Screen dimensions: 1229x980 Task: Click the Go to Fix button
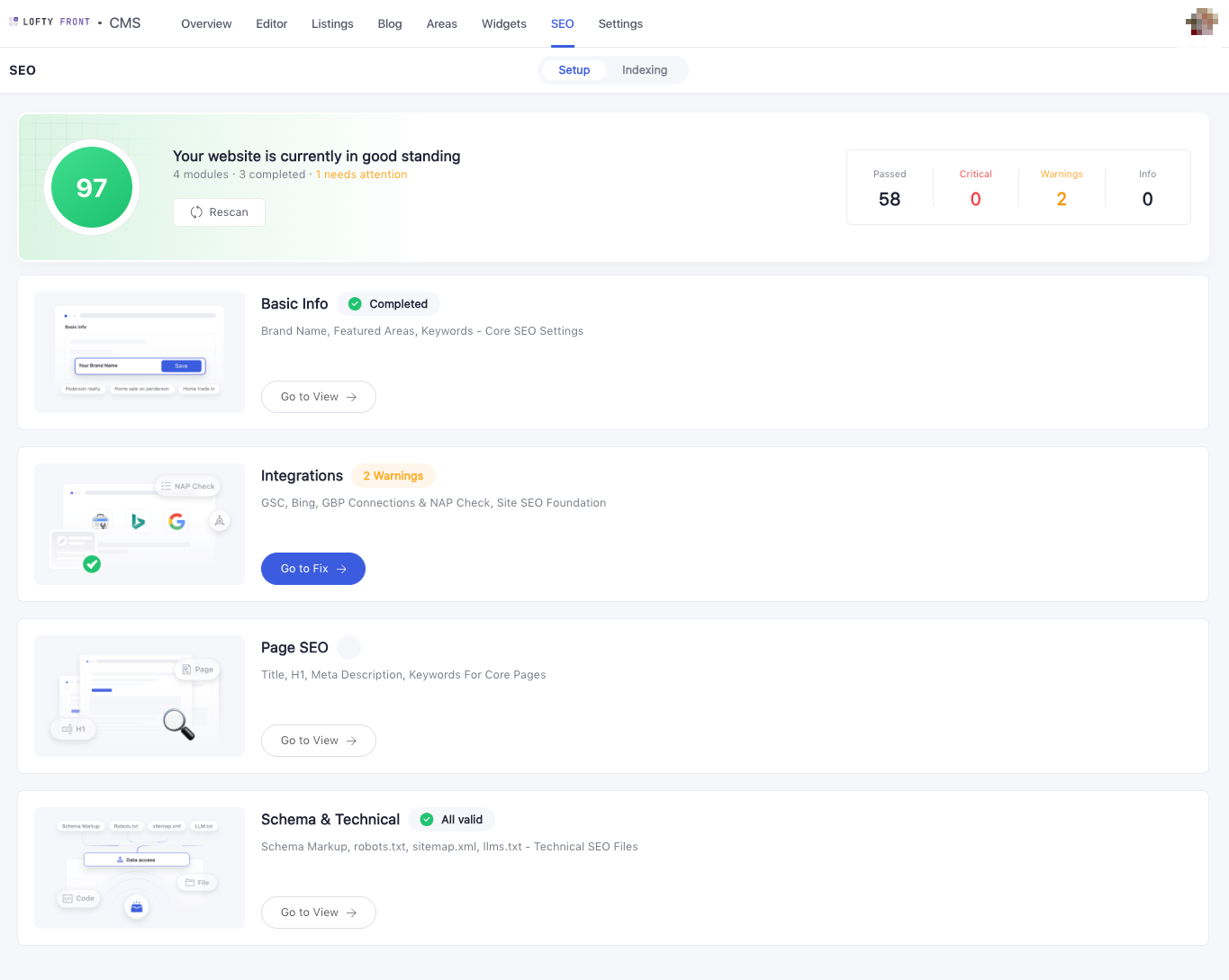[x=313, y=569]
